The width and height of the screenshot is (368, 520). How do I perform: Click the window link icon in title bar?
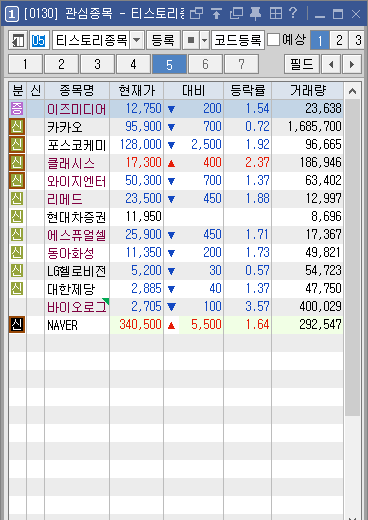(196, 14)
